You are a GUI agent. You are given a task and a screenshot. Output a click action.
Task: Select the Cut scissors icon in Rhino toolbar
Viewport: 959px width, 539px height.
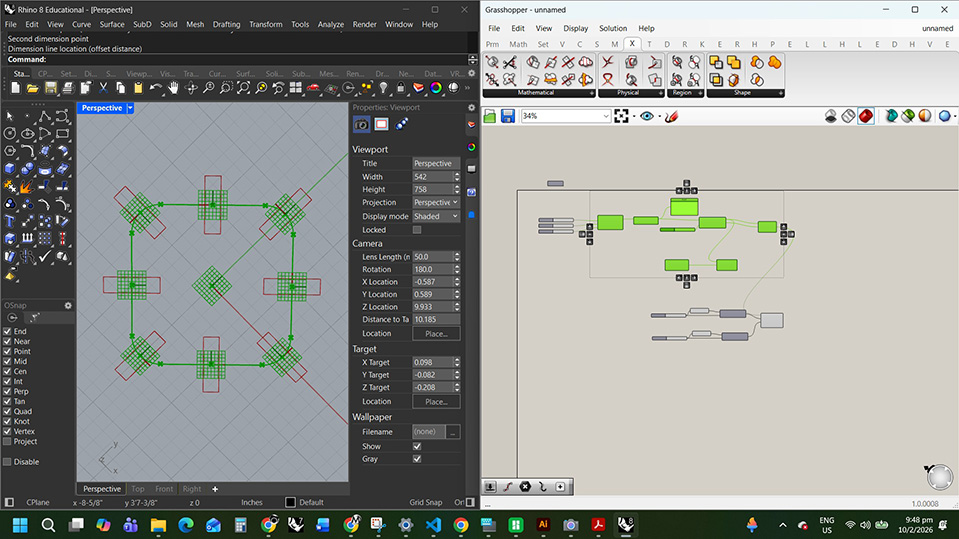point(103,88)
